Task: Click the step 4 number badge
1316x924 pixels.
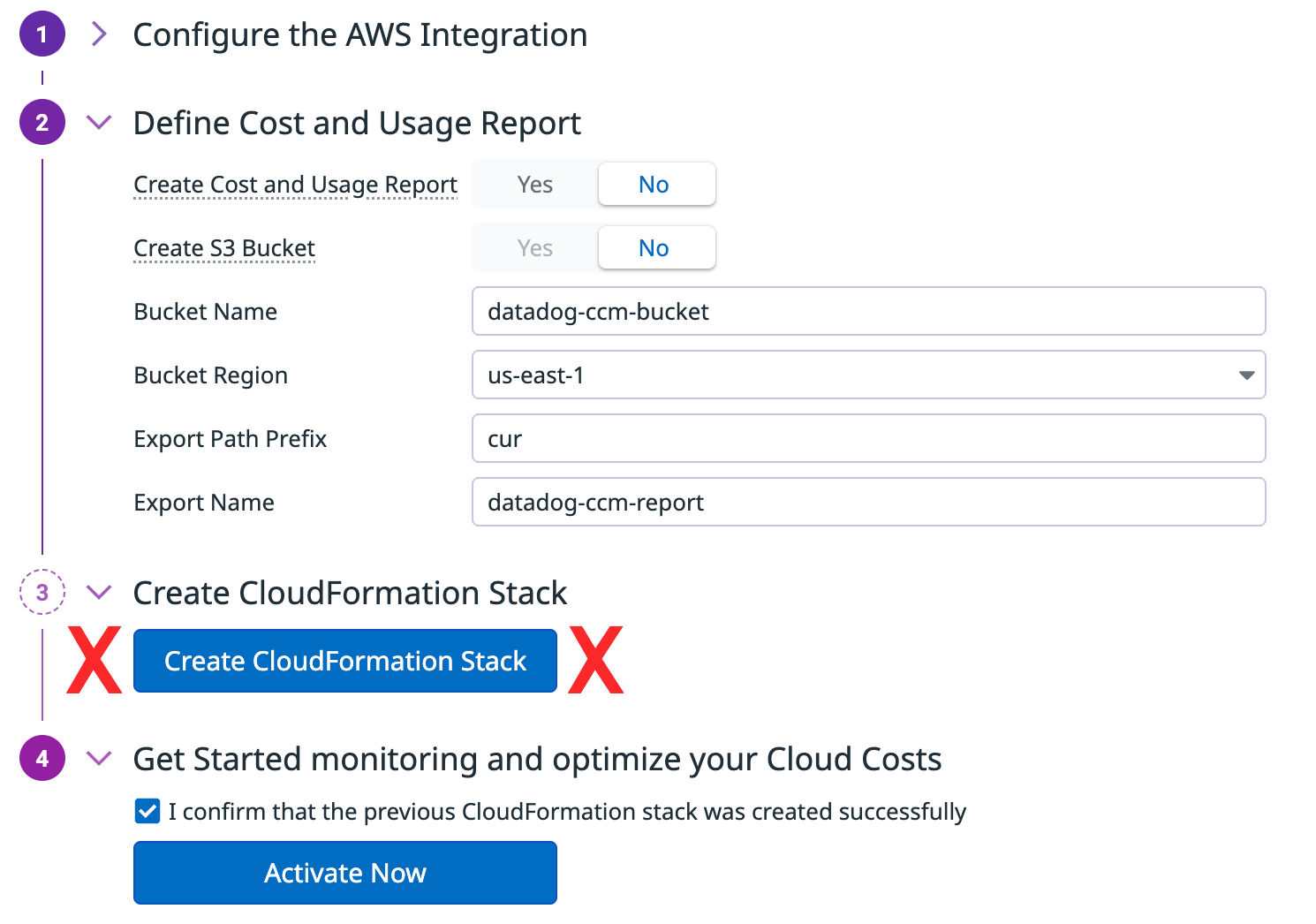Action: pos(42,759)
